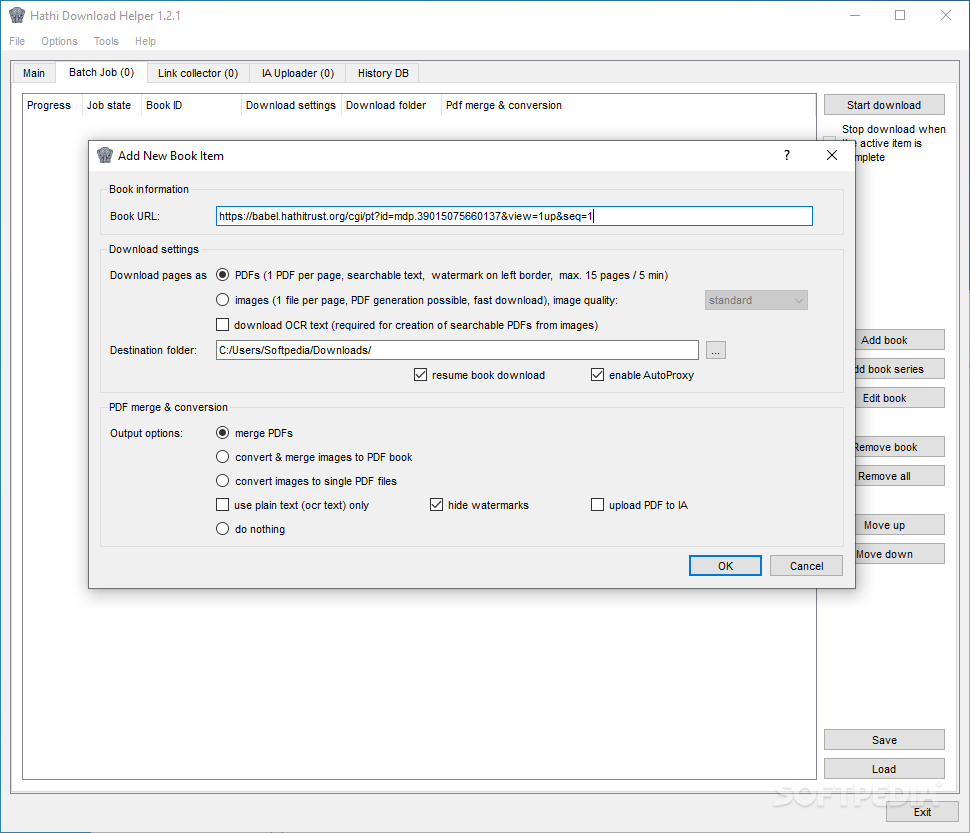Click the Start download button
This screenshot has width=970, height=833.
pyautogui.click(x=884, y=105)
